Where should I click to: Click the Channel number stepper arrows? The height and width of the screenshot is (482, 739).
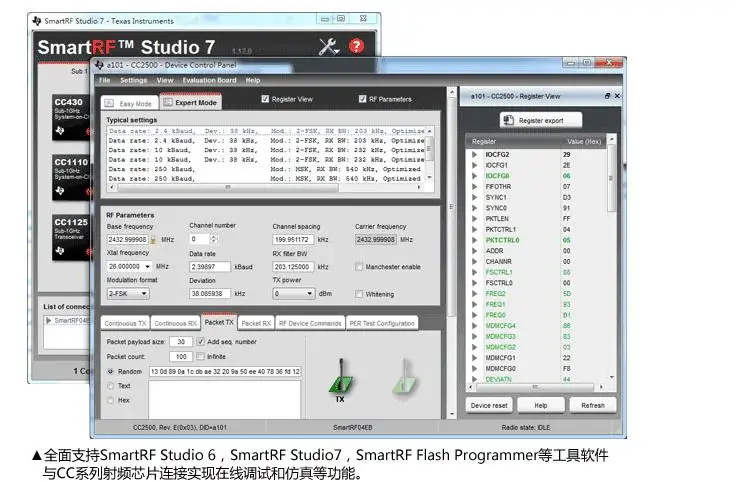coord(213,239)
